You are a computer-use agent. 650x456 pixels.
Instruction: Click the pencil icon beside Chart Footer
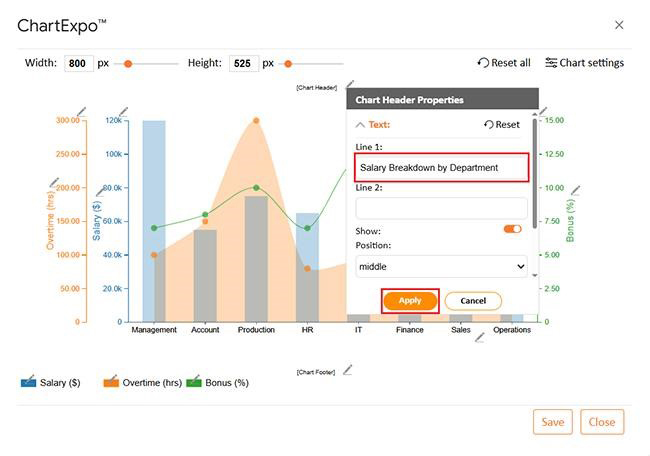(347, 370)
